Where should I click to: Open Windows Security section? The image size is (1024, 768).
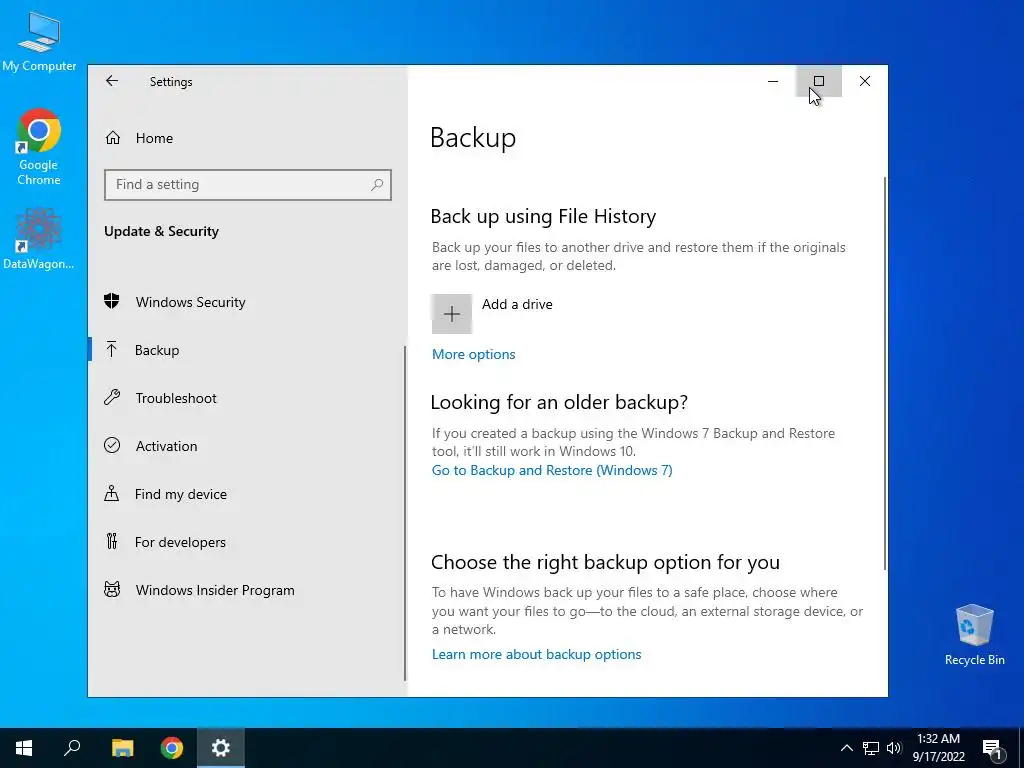(248, 302)
